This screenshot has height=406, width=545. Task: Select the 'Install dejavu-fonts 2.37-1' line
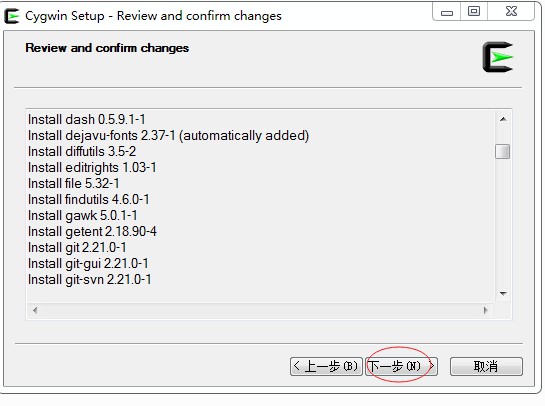pos(168,136)
